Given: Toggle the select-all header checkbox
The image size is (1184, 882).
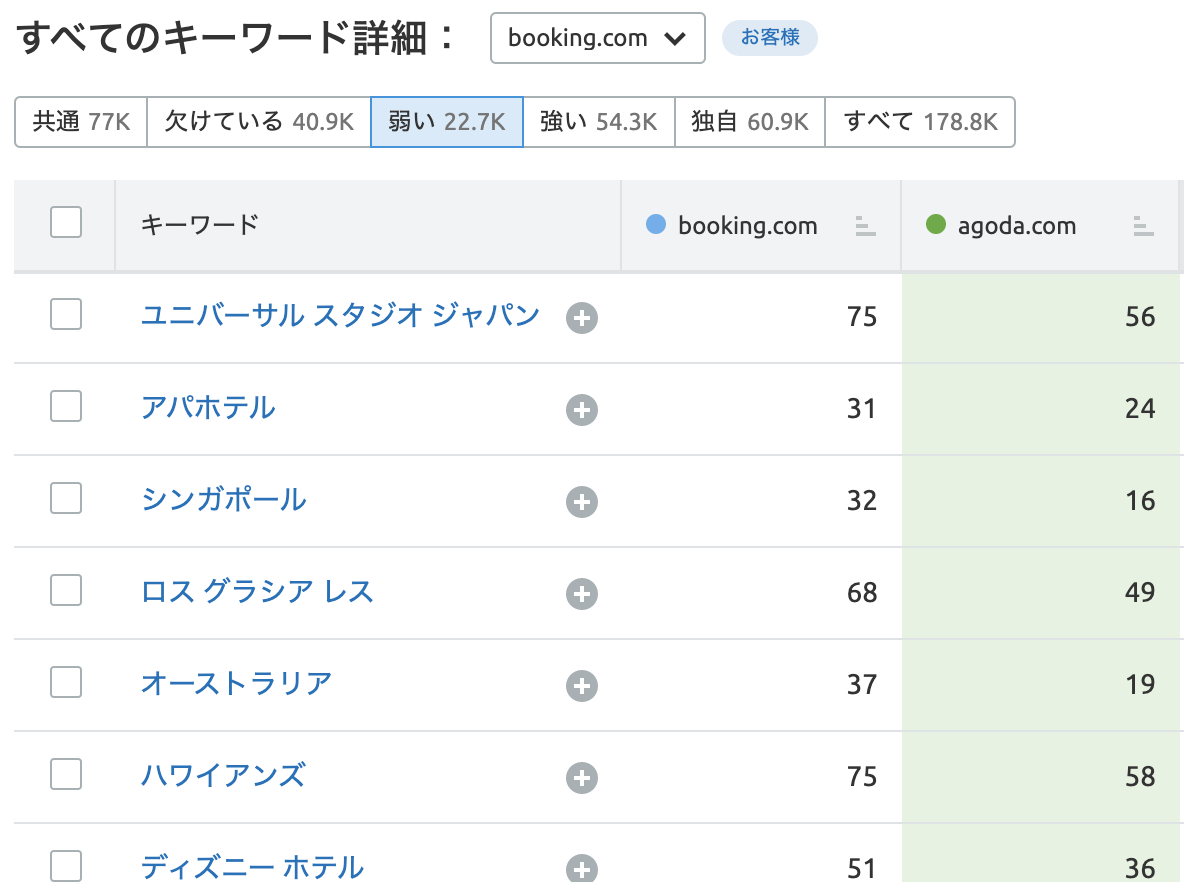Looking at the screenshot, I should point(66,222).
